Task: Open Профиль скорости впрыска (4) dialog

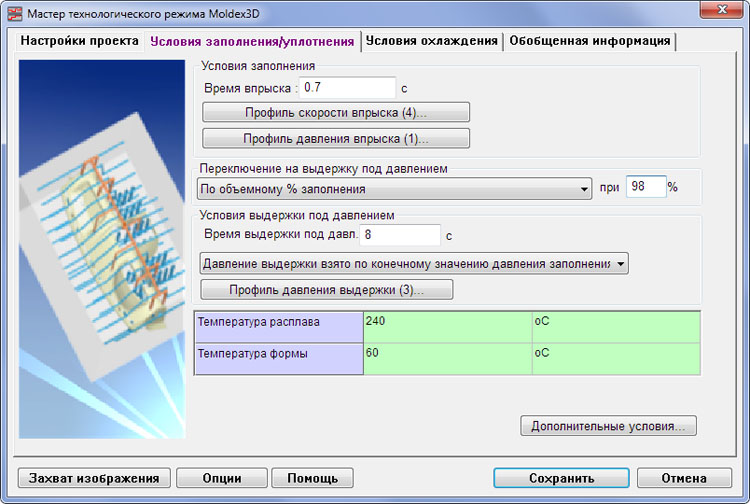Action: pyautogui.click(x=336, y=112)
